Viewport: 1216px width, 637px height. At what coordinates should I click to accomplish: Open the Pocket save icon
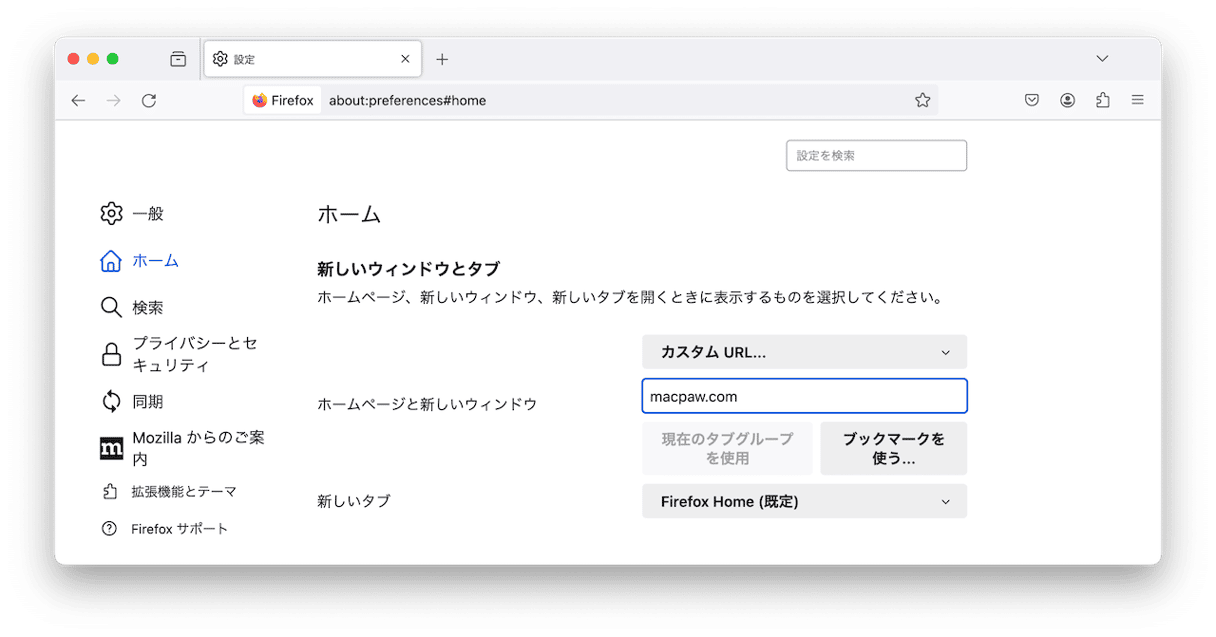tap(1032, 100)
